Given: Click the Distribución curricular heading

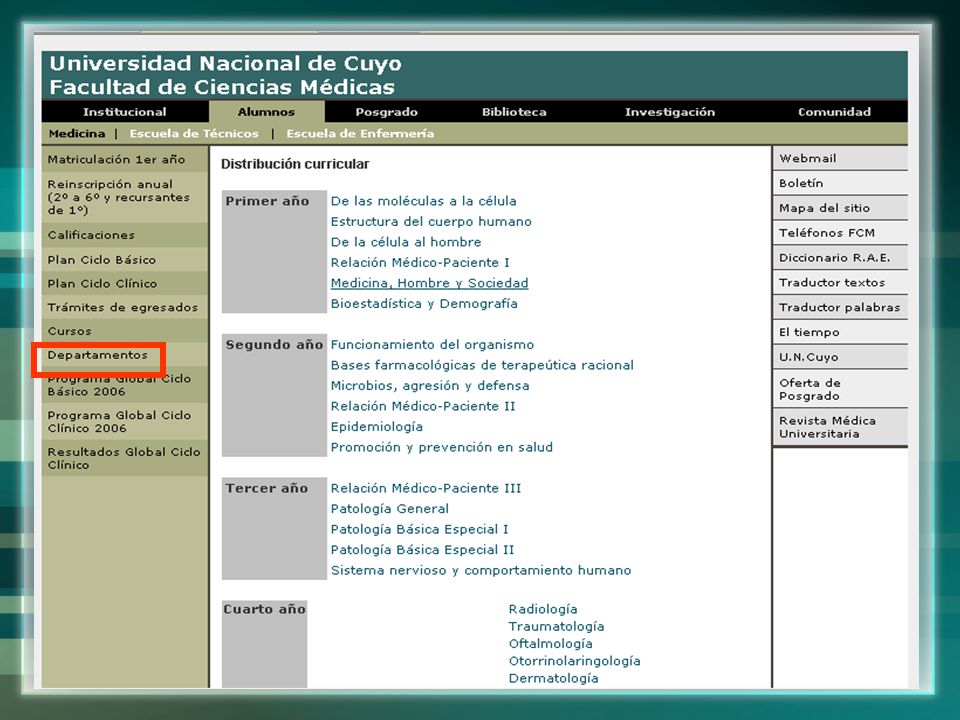Looking at the screenshot, I should pyautogui.click(x=295, y=164).
